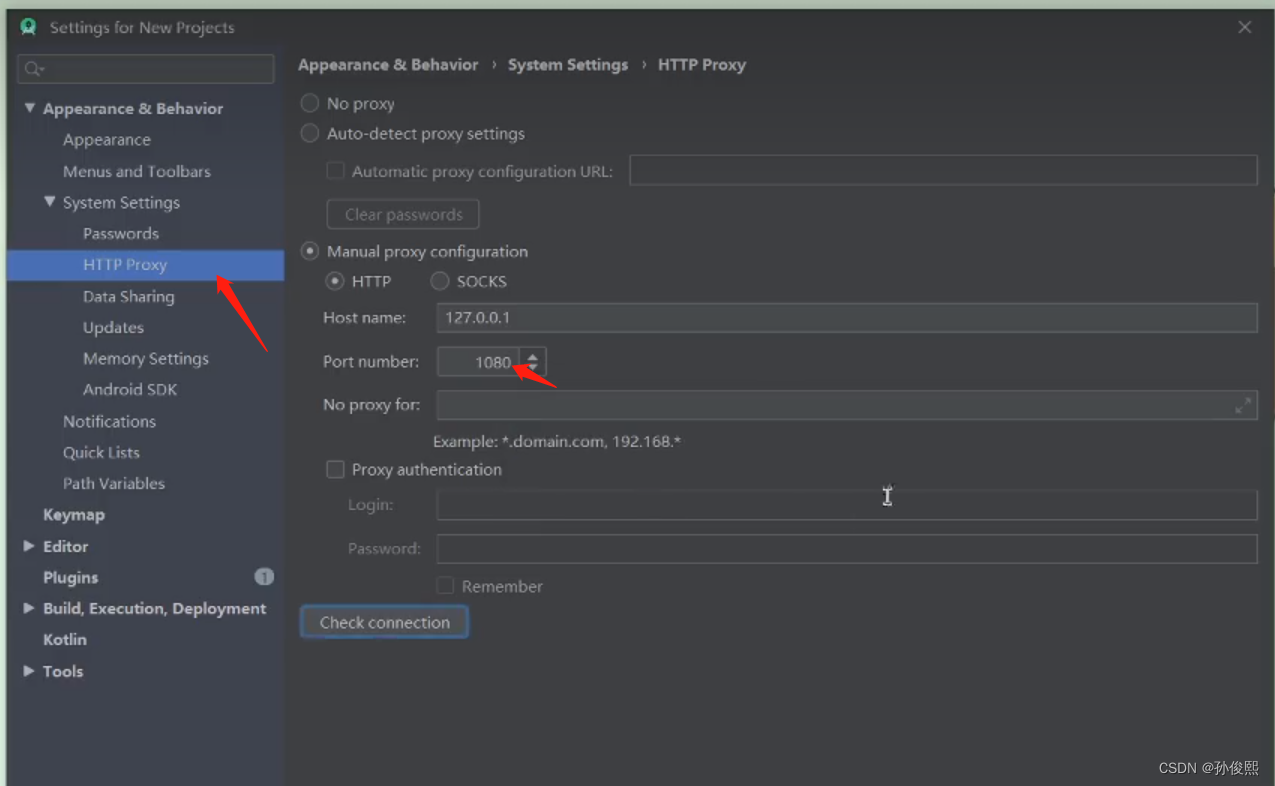Decrease the port number with down arrow

pos(533,368)
